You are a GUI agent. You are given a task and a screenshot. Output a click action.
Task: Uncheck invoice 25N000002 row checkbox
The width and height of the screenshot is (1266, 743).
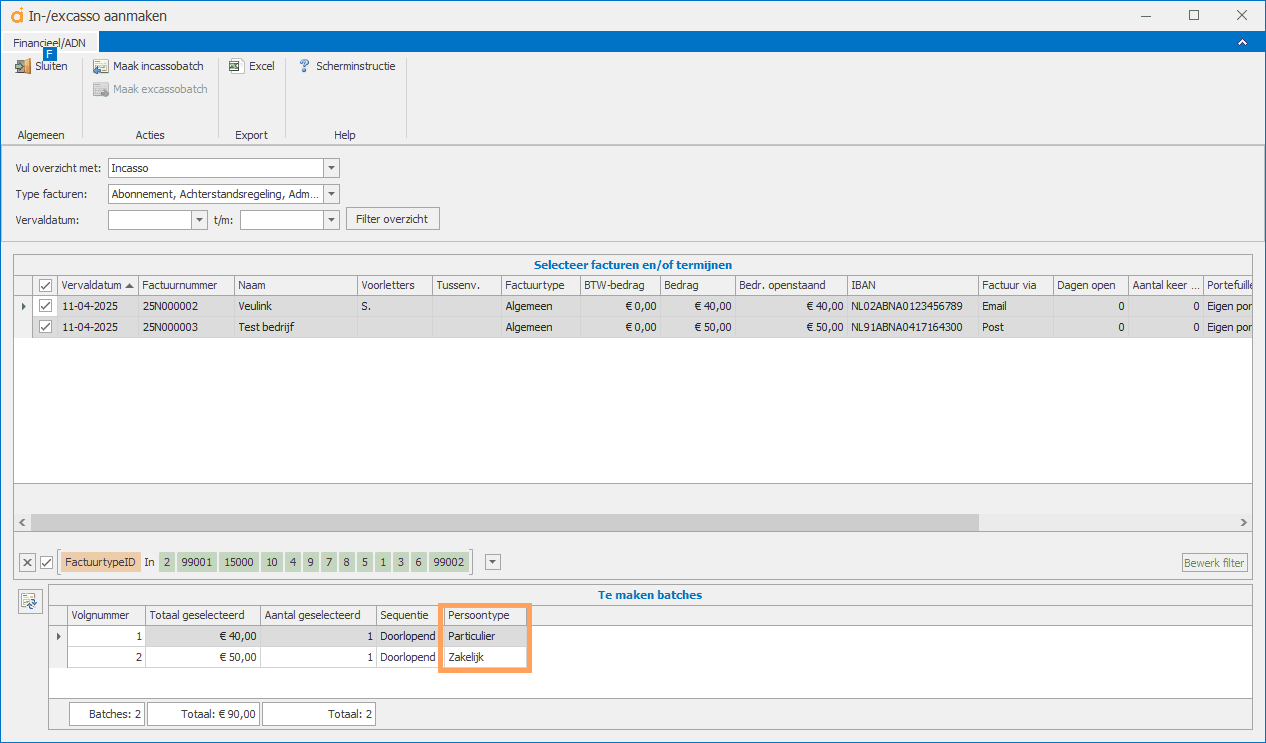[x=45, y=306]
